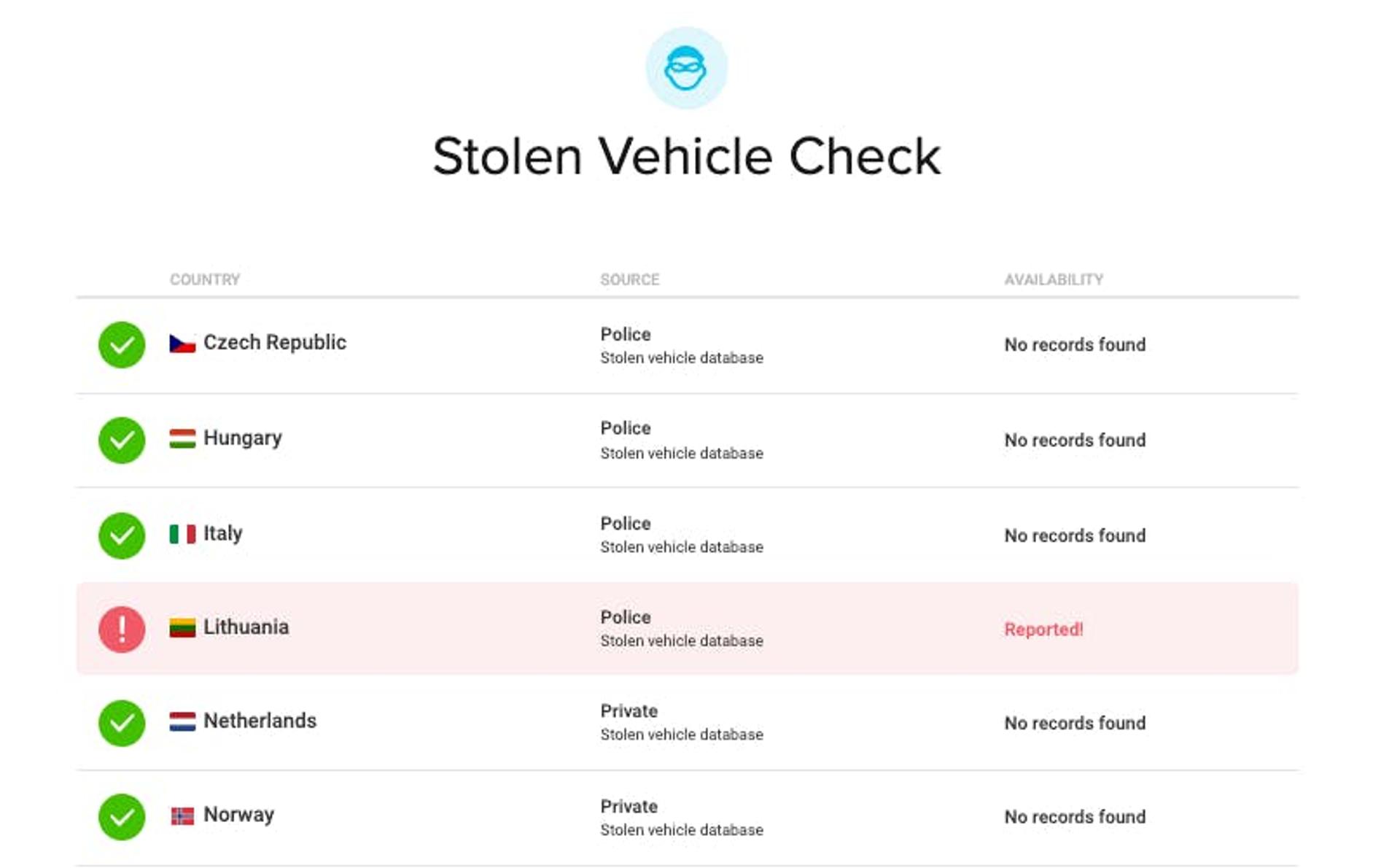Click No records found for Norway
Screen dimensions: 1400x868
tap(1075, 817)
